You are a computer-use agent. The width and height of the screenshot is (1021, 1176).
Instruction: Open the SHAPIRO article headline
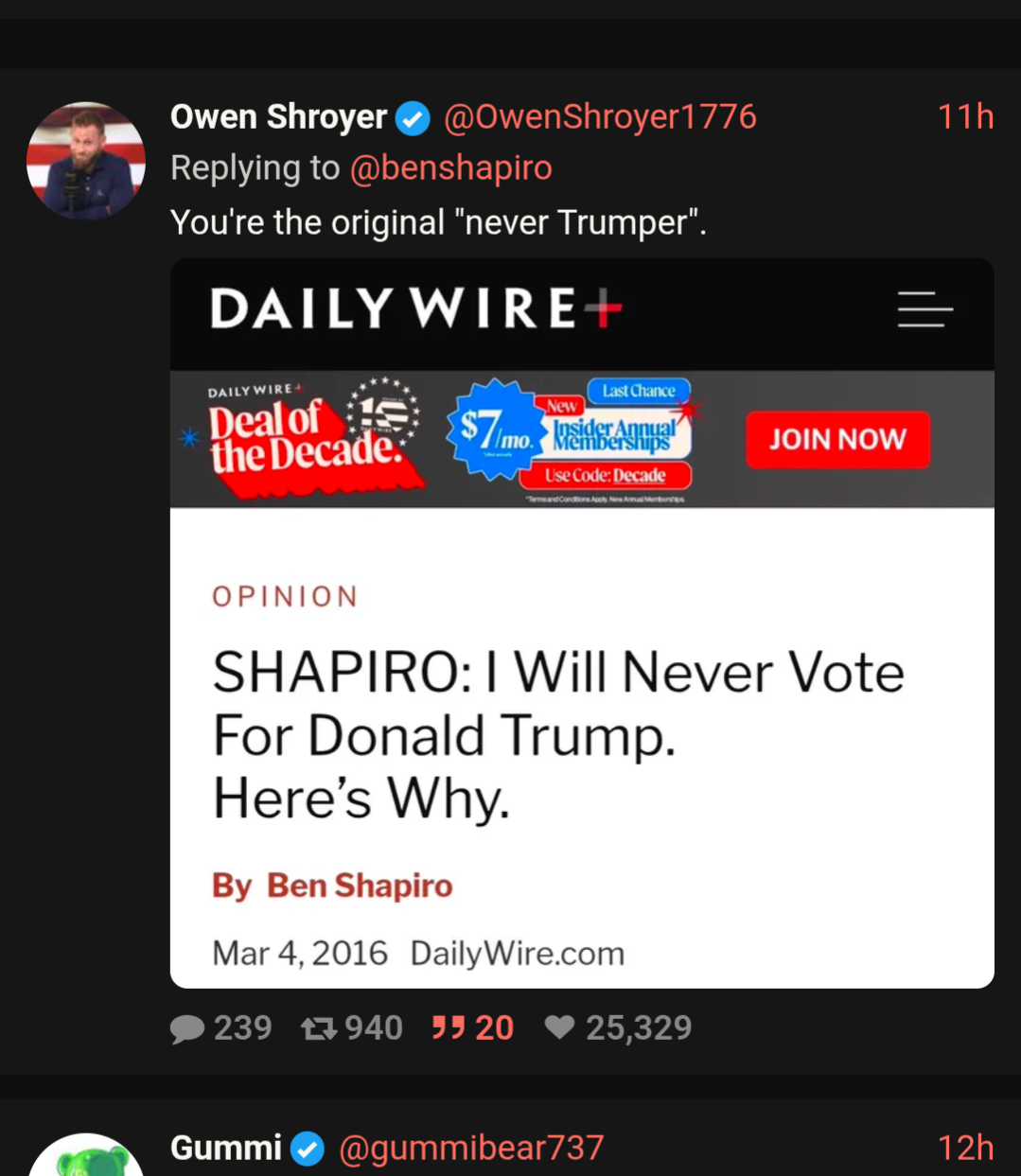[x=558, y=735]
